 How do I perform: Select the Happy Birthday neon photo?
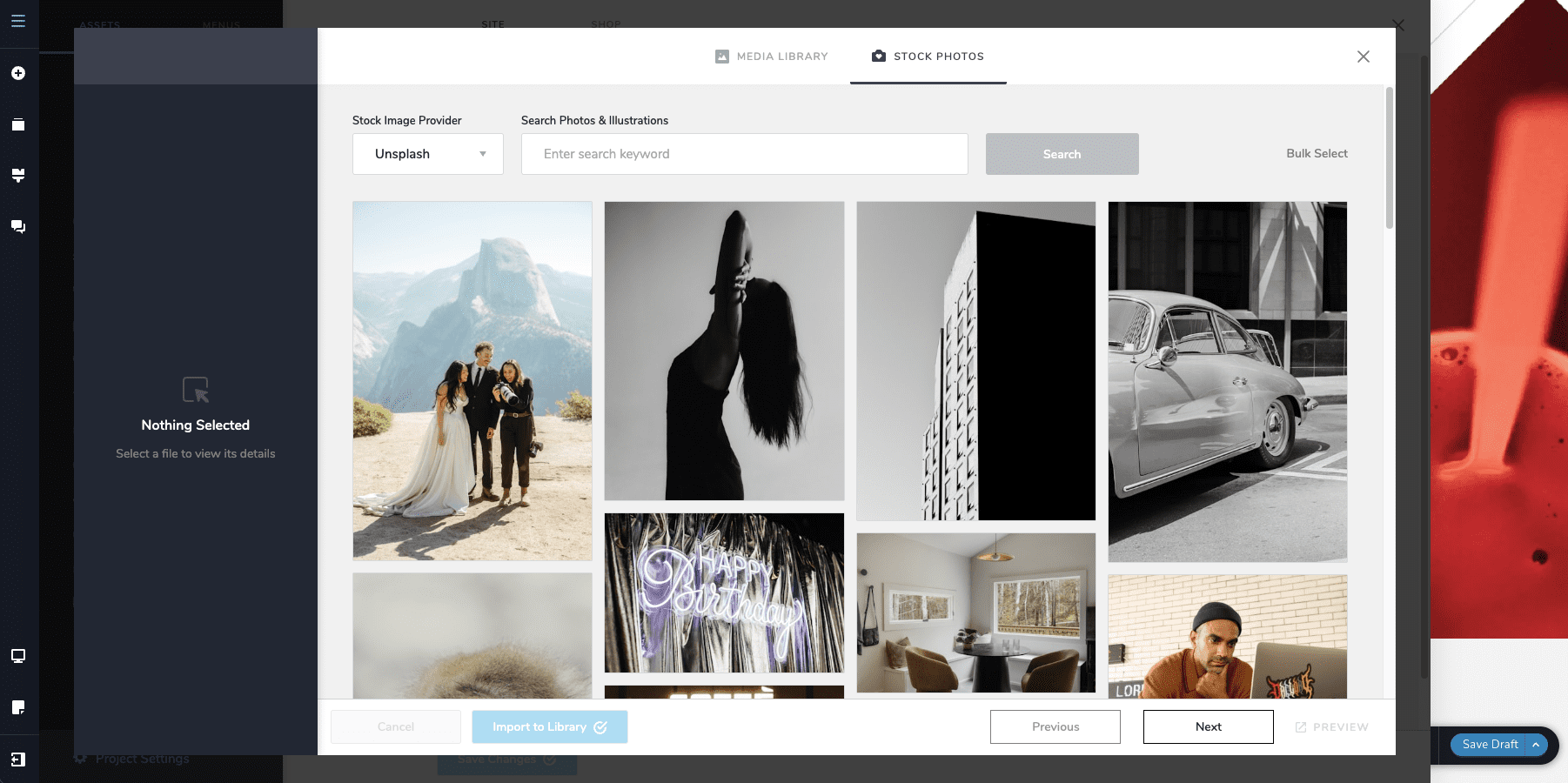tap(724, 592)
